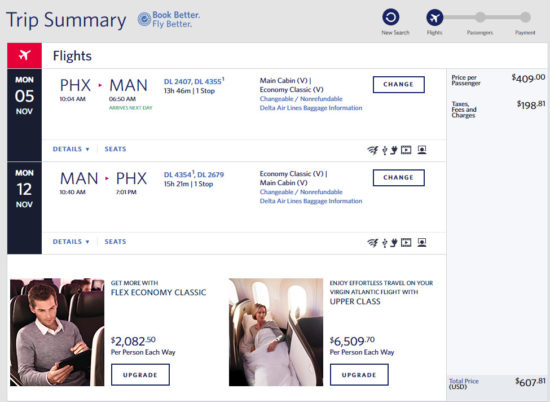Click the personal screen icon on the MAN to PHX flight

pyautogui.click(x=422, y=242)
